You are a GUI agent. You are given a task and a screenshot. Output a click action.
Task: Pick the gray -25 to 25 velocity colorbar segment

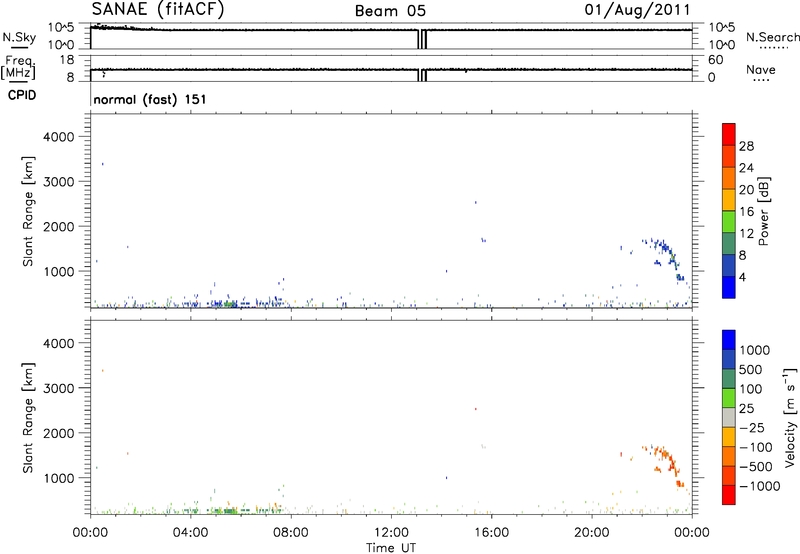pyautogui.click(x=729, y=417)
